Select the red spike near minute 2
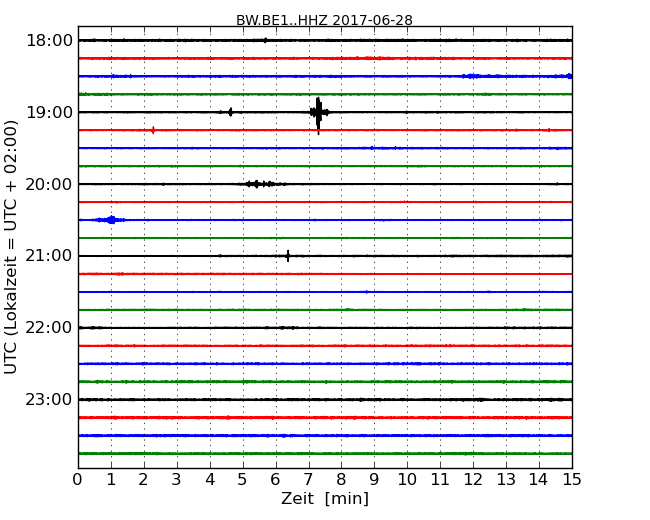Viewport: 650px width, 520px height. pos(153,130)
